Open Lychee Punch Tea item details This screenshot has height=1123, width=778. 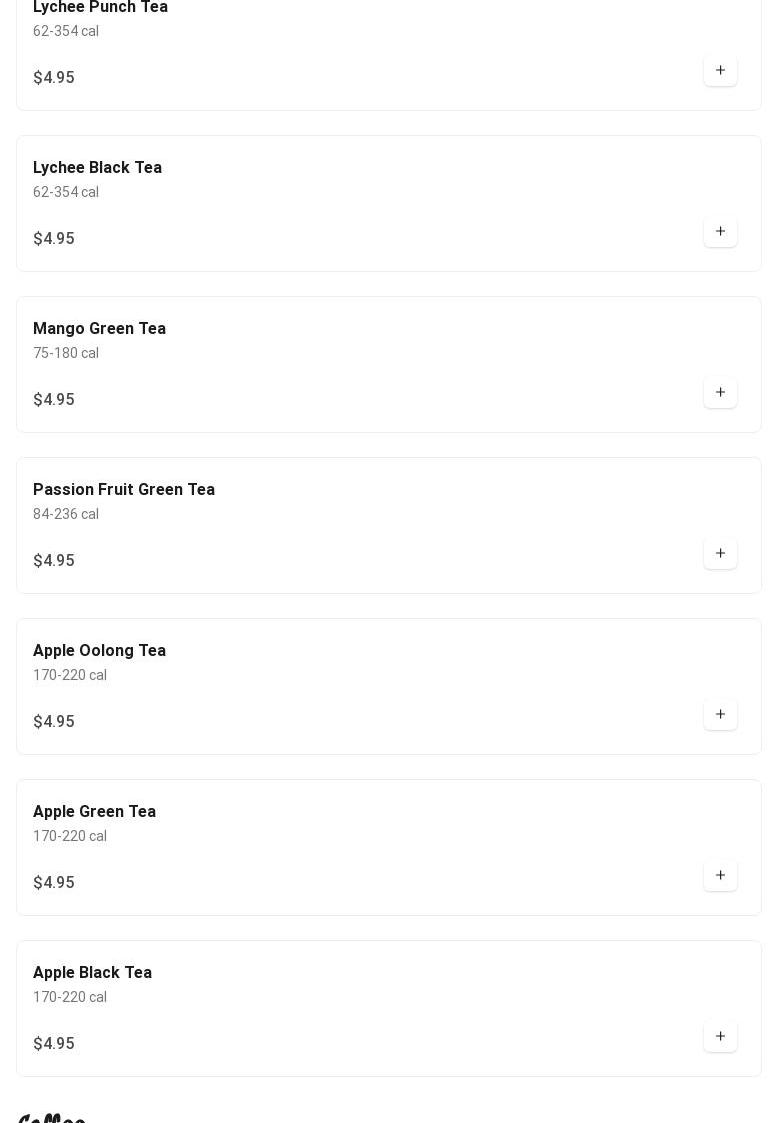point(100,8)
